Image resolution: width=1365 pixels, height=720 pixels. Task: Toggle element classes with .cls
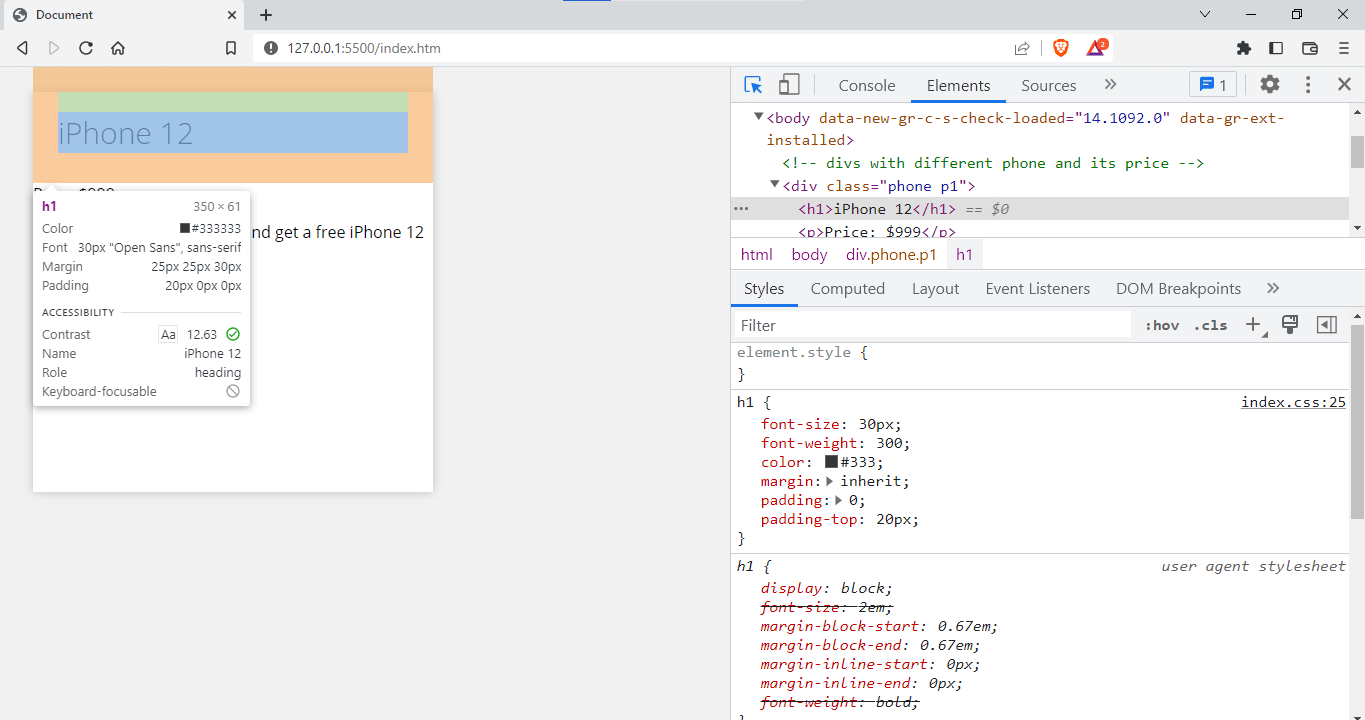coord(1210,324)
